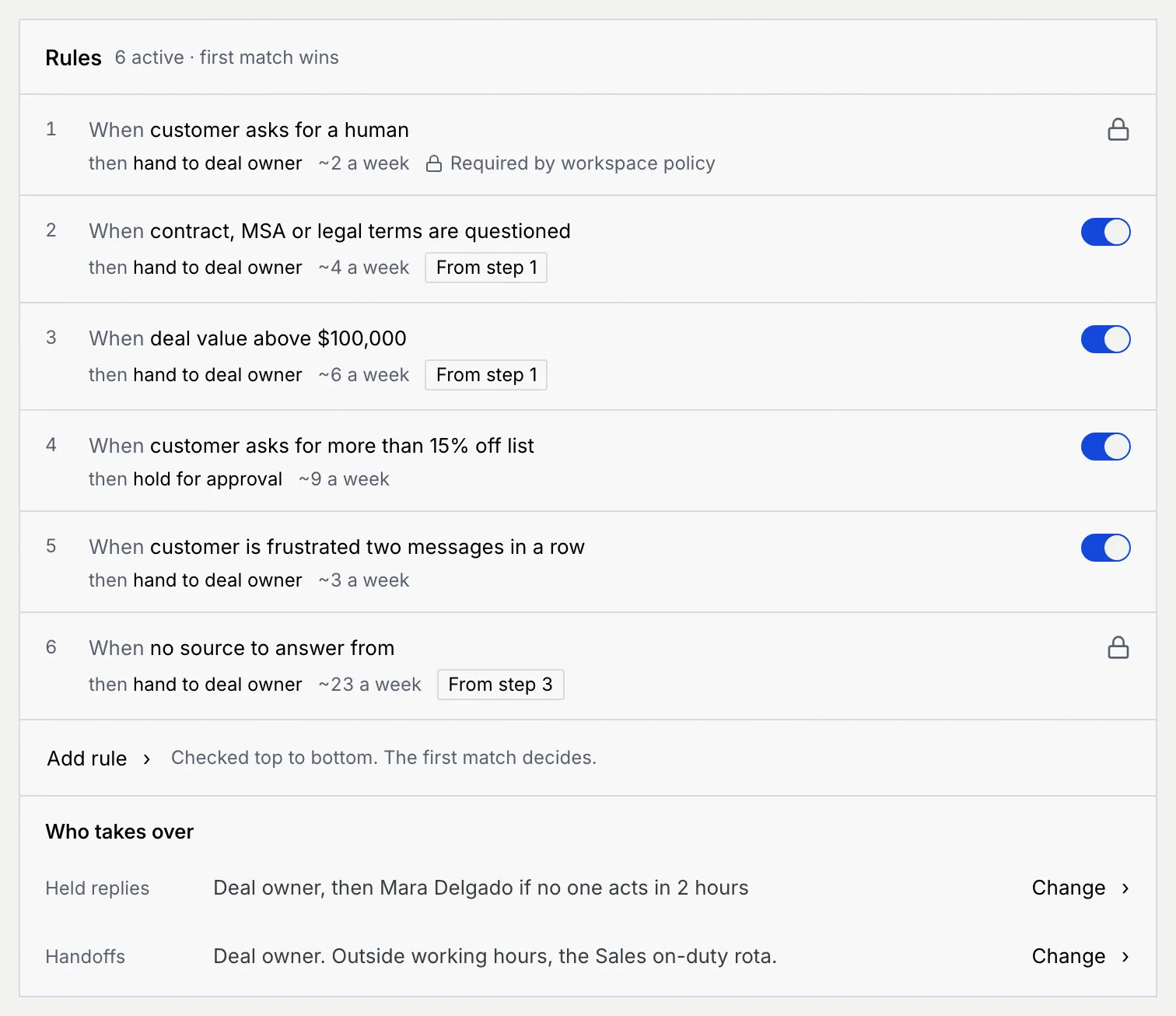The height and width of the screenshot is (1016, 1176).
Task: Click the '~3 a week' frequency on rule 5
Action: (363, 580)
